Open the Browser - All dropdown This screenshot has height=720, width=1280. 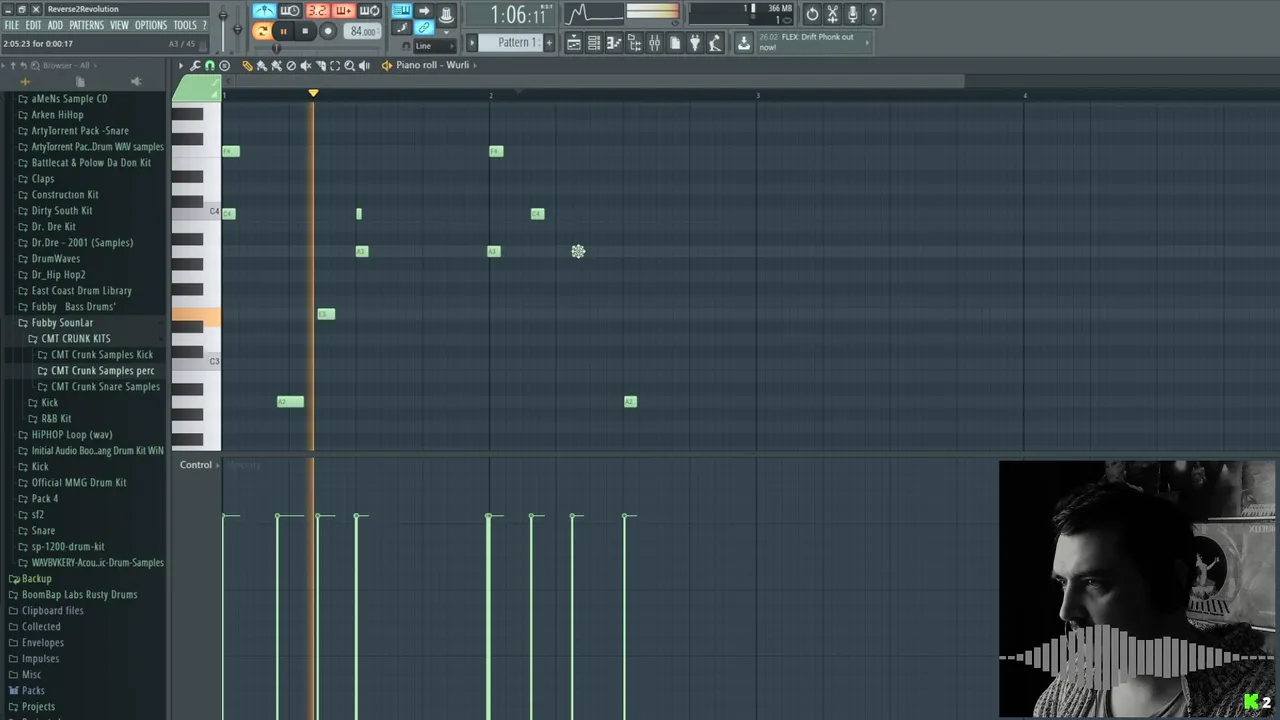tap(69, 66)
